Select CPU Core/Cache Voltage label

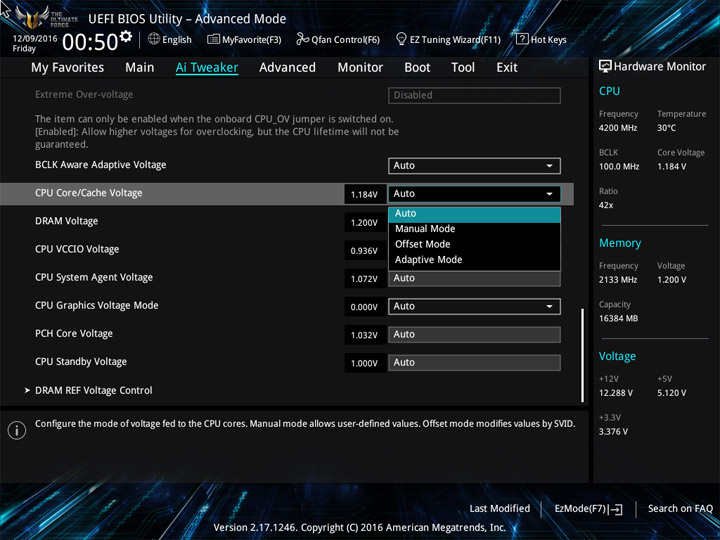coord(89,193)
